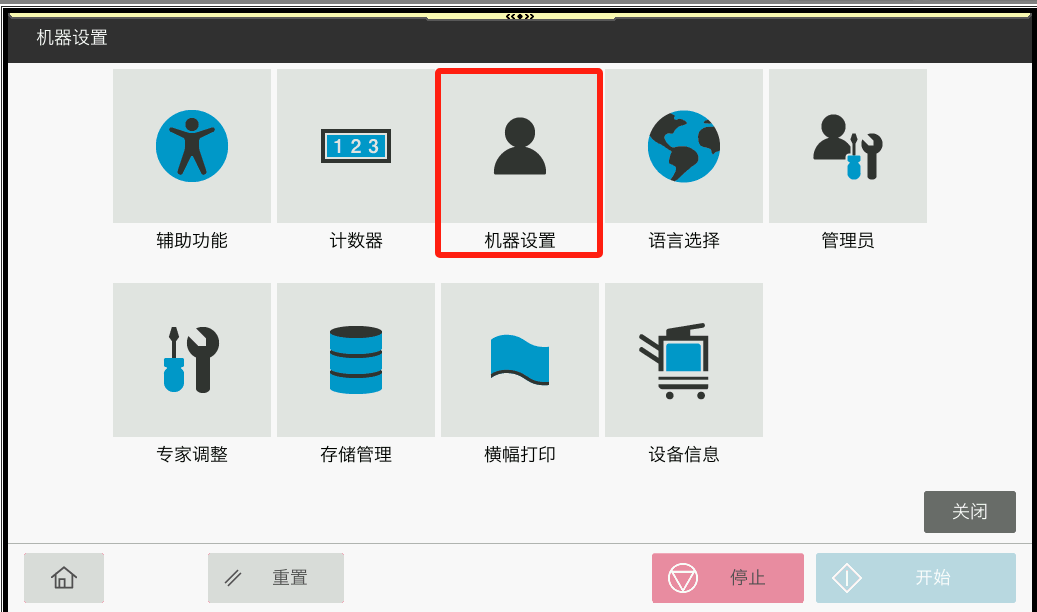Click the 机器设置 title in header bar
Viewport: 1037px width, 612px height.
coord(72,39)
